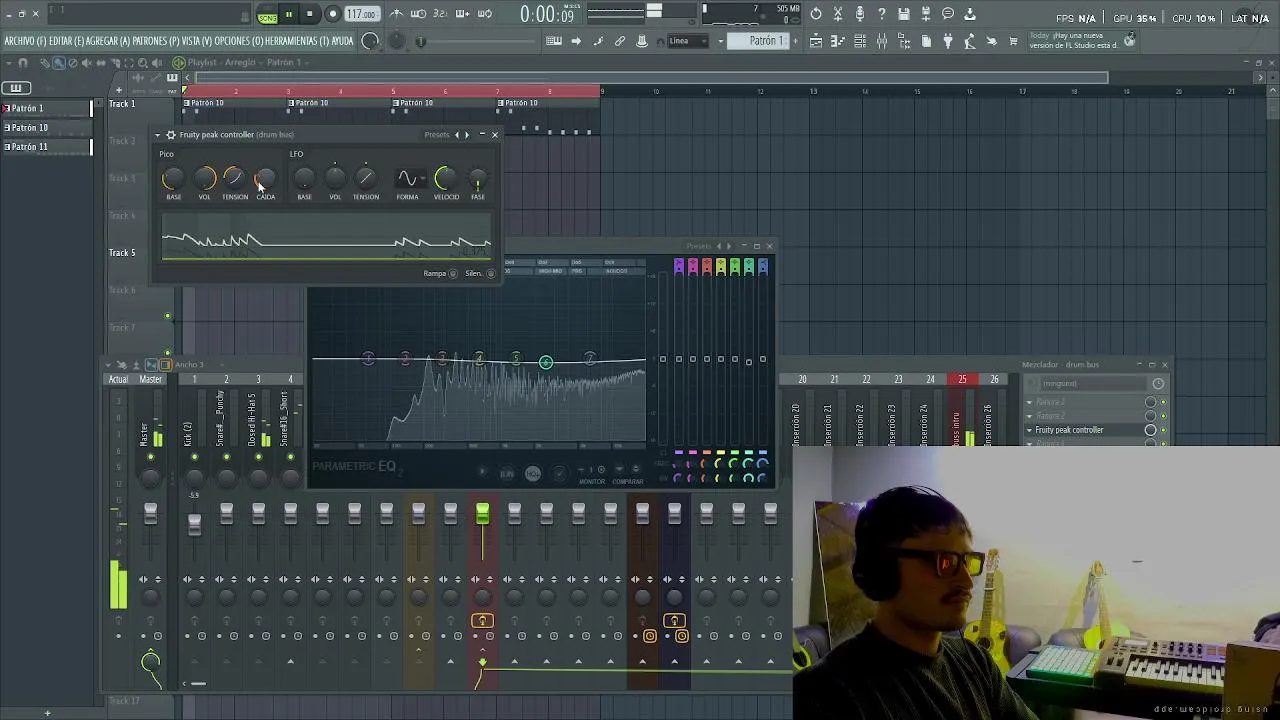Pause playback with the transport pause button
1280x720 pixels.
289,14
